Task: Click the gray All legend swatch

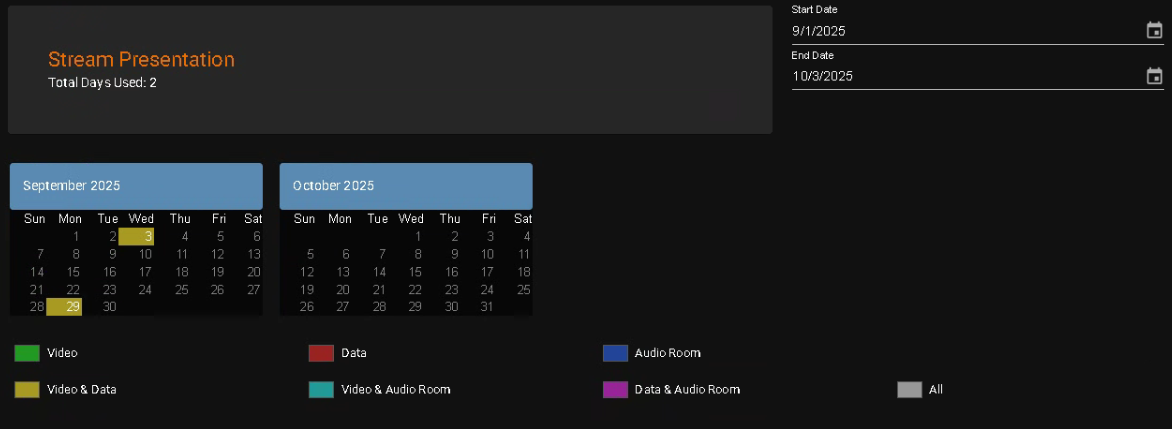Action: 909,390
